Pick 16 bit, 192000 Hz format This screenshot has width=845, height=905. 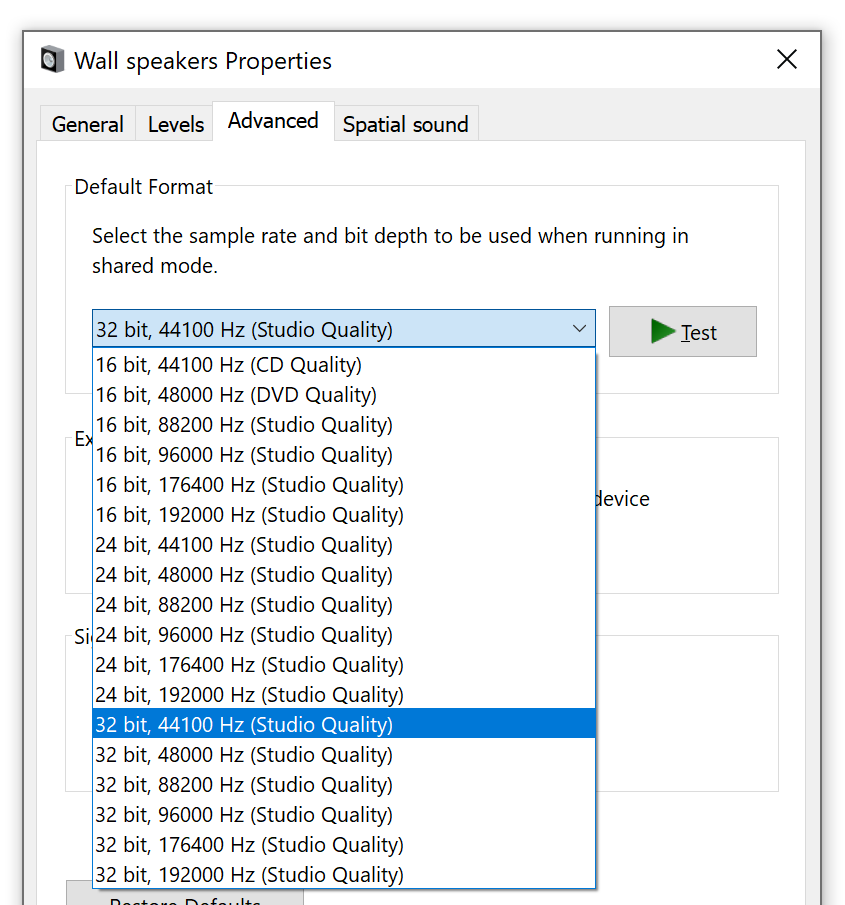click(250, 515)
